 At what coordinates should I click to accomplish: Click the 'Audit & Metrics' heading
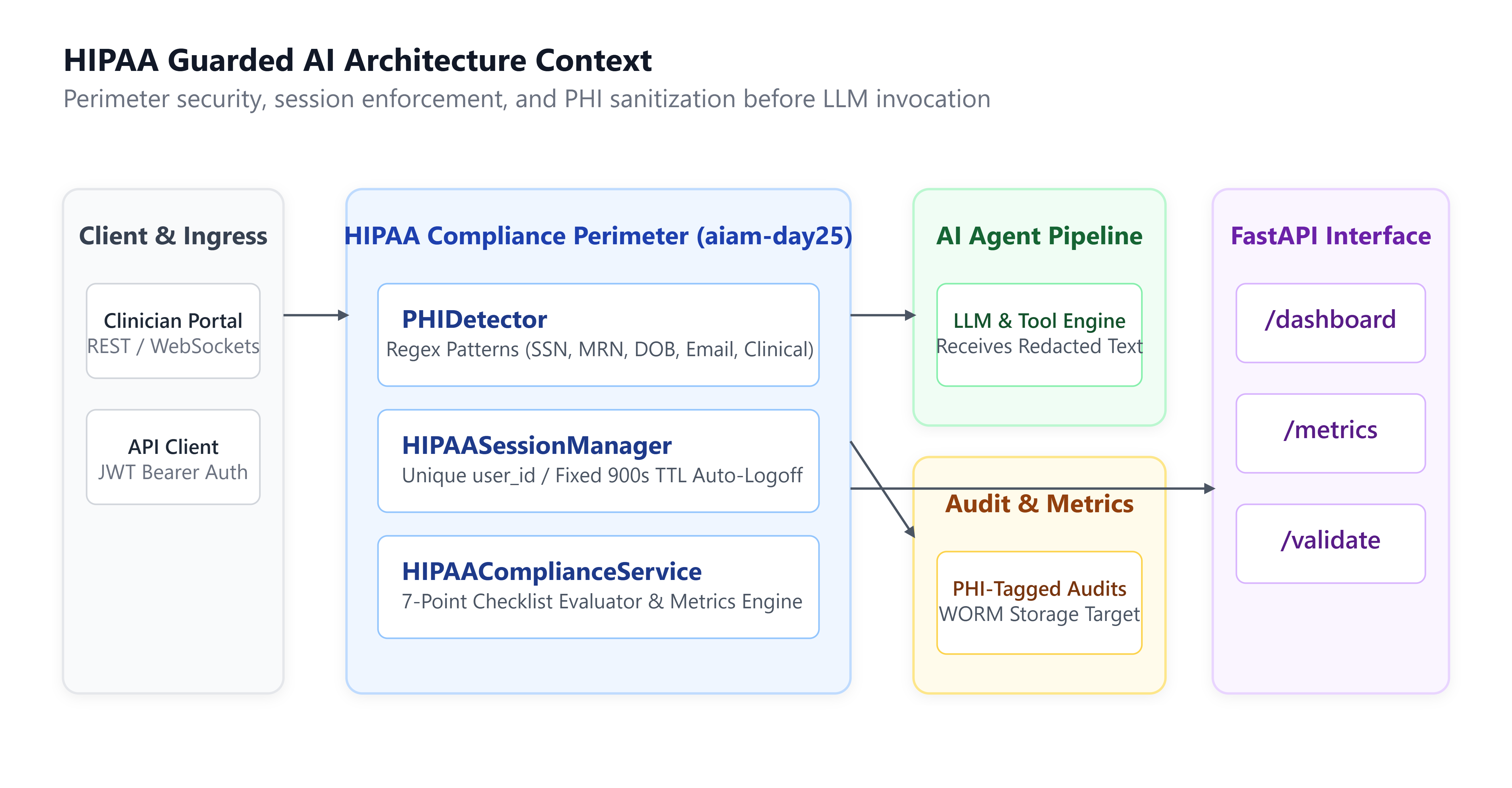pyautogui.click(x=1039, y=504)
